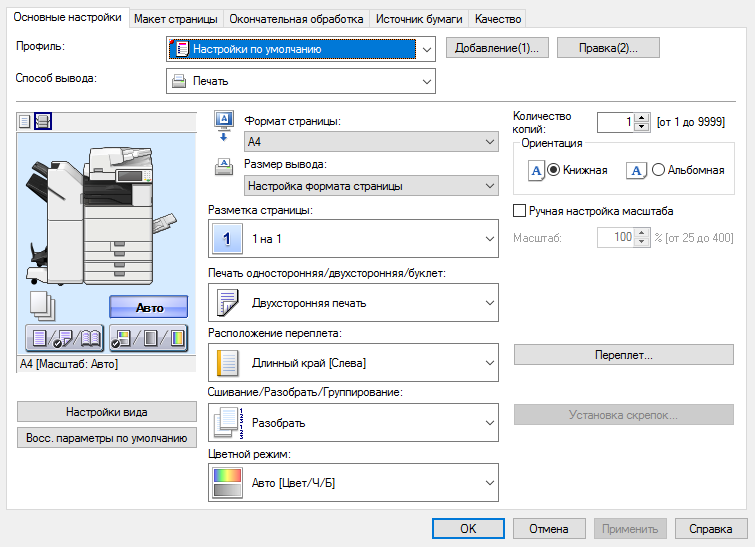The width and height of the screenshot is (755, 547).
Task: Click the Переплет... button
Action: click(x=623, y=355)
